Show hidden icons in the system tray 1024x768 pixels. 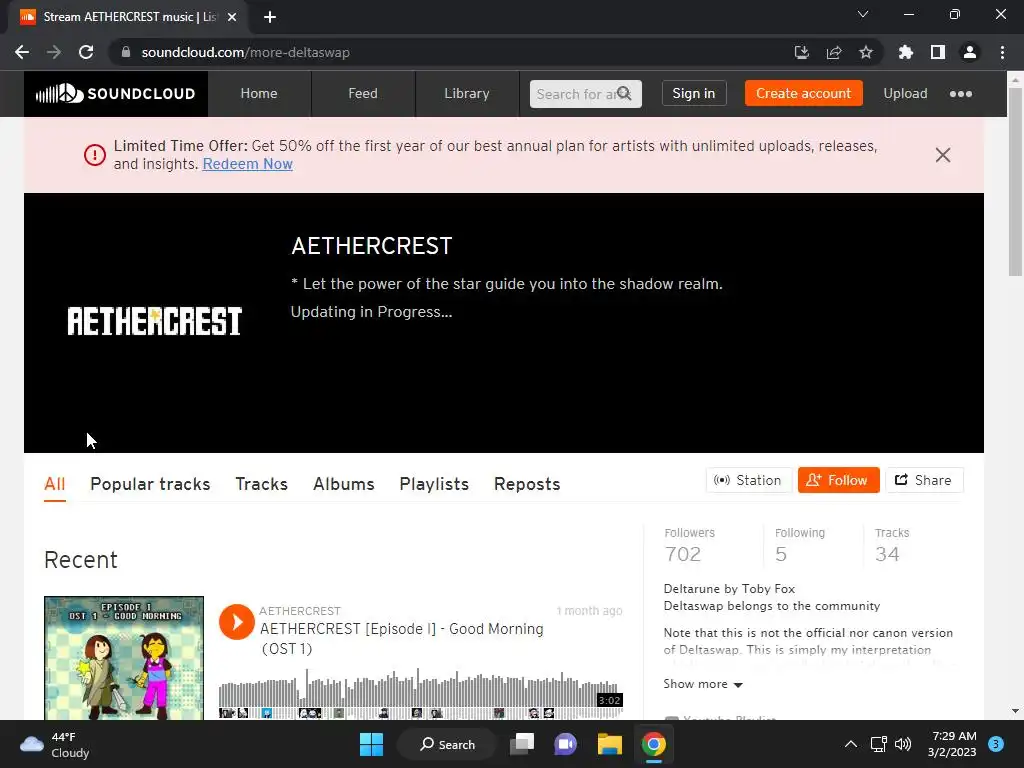pyautogui.click(x=851, y=744)
